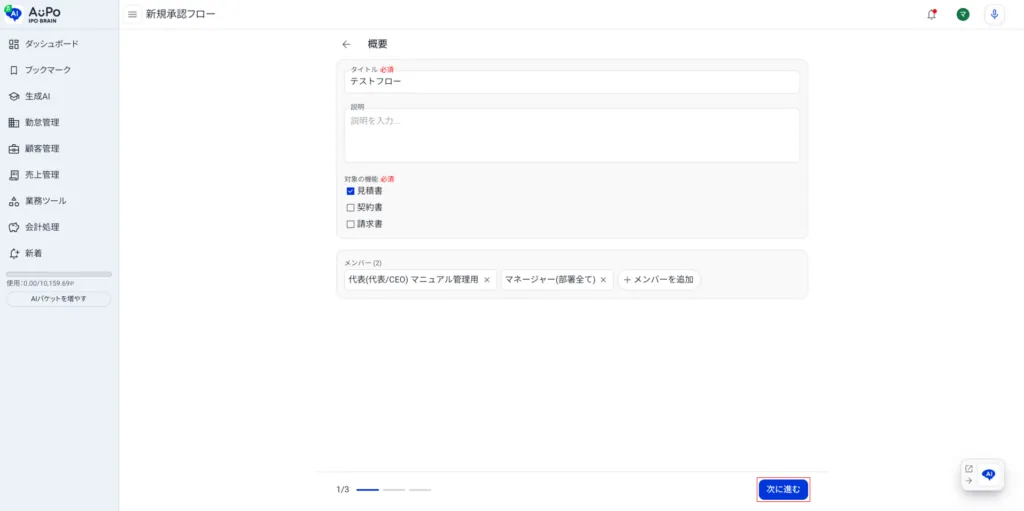Go back with the arrow beside 概要
1024x511 pixels.
346,44
